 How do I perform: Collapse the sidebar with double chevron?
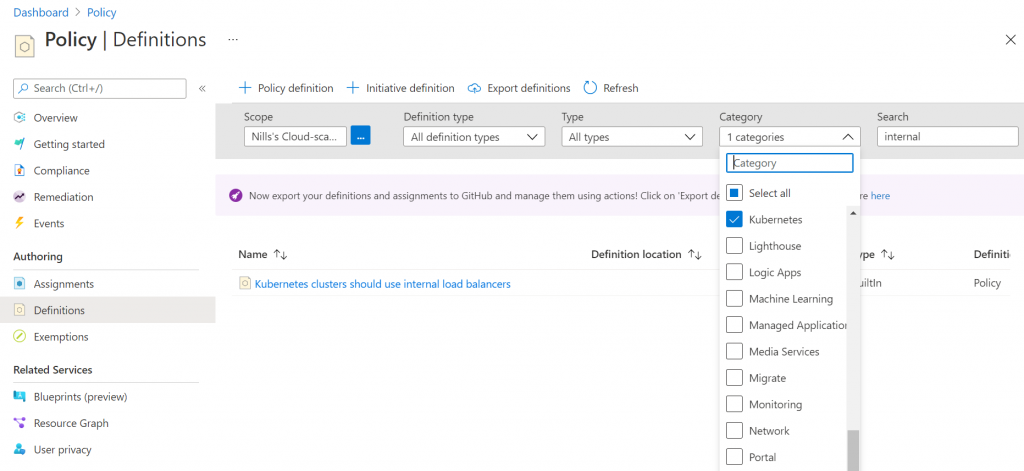click(202, 88)
